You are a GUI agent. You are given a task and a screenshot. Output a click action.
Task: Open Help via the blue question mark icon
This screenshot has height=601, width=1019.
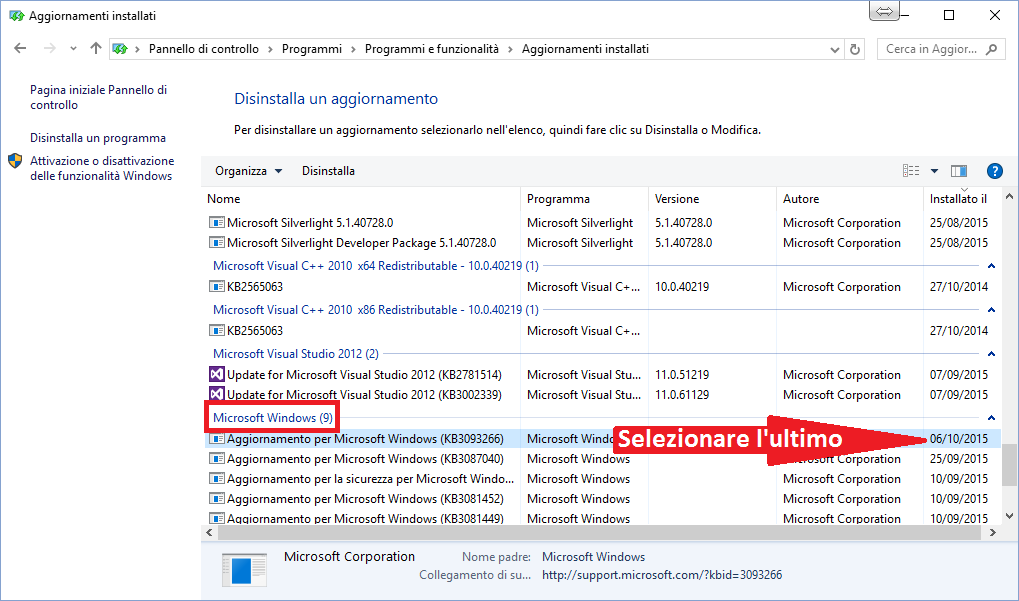pos(994,170)
